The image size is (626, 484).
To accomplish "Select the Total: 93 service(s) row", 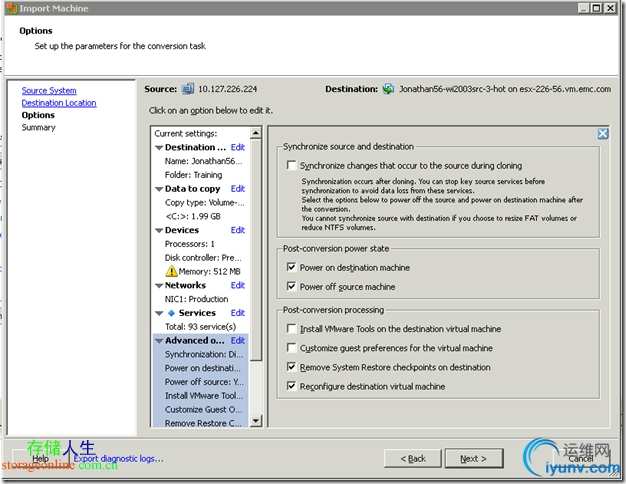I will pyautogui.click(x=200, y=327).
